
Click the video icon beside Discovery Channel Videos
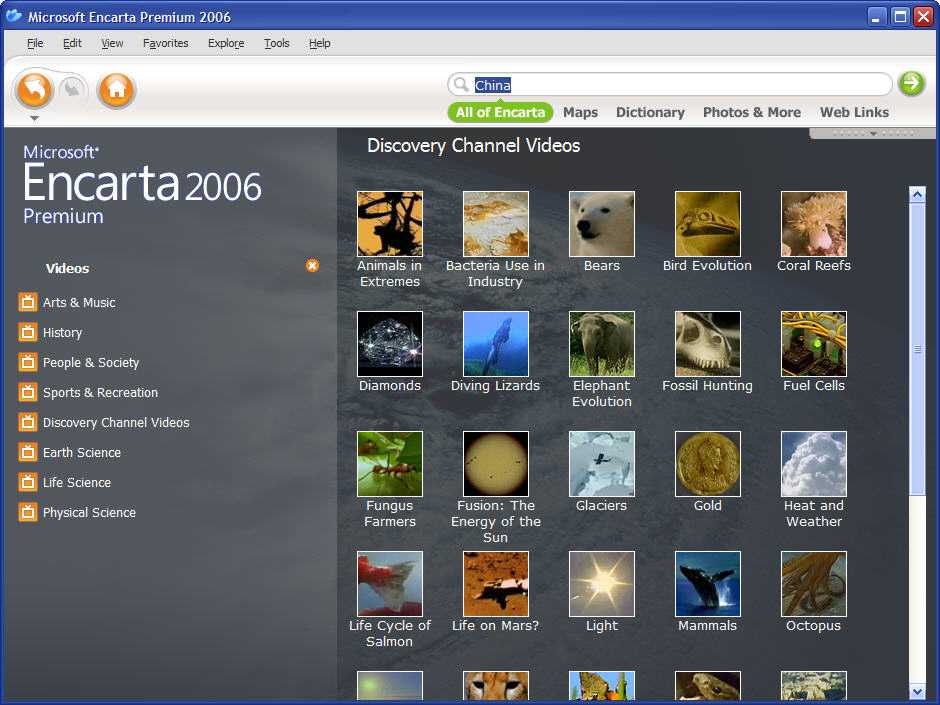[x=28, y=422]
